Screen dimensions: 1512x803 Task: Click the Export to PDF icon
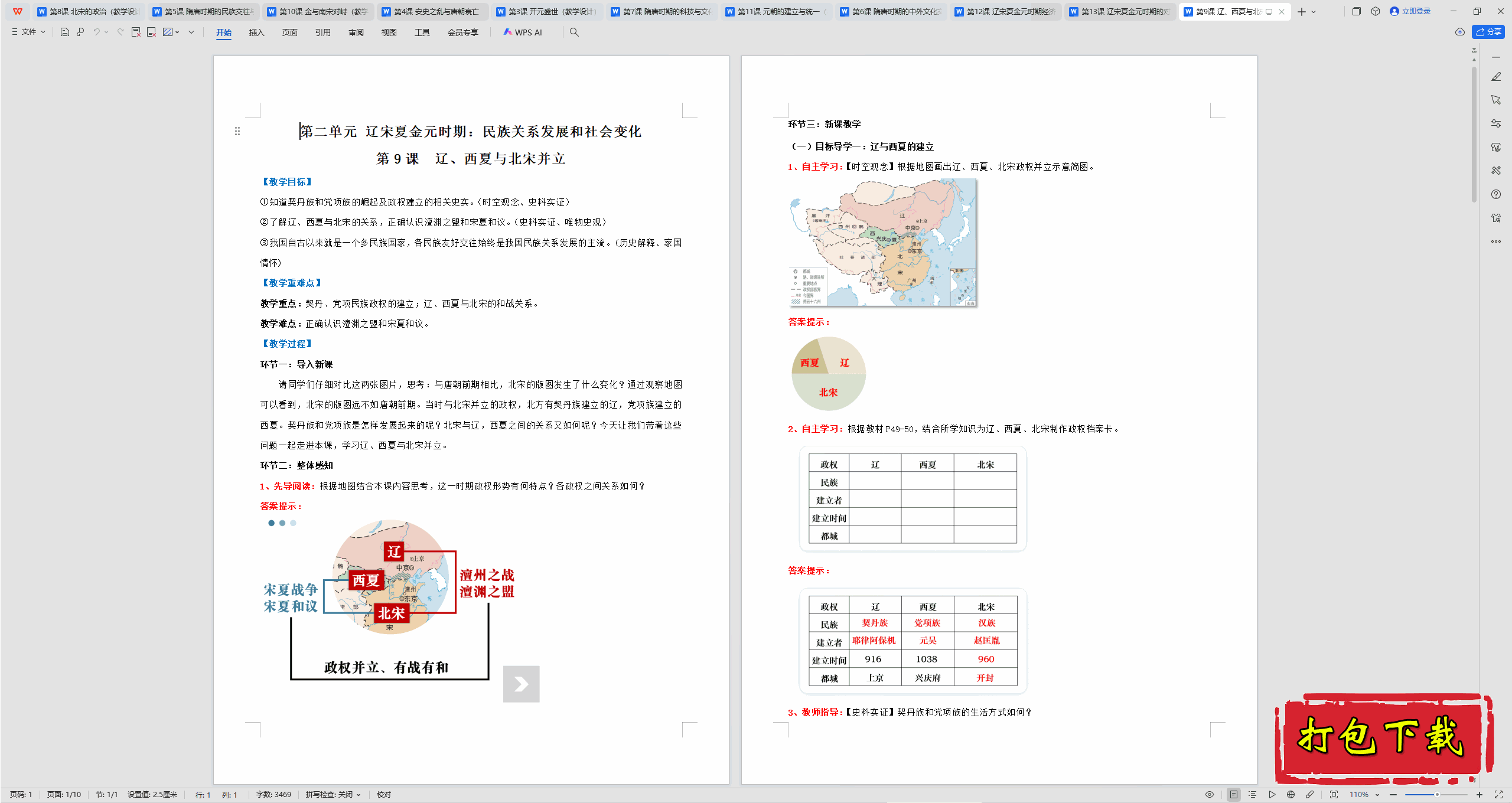point(136,32)
